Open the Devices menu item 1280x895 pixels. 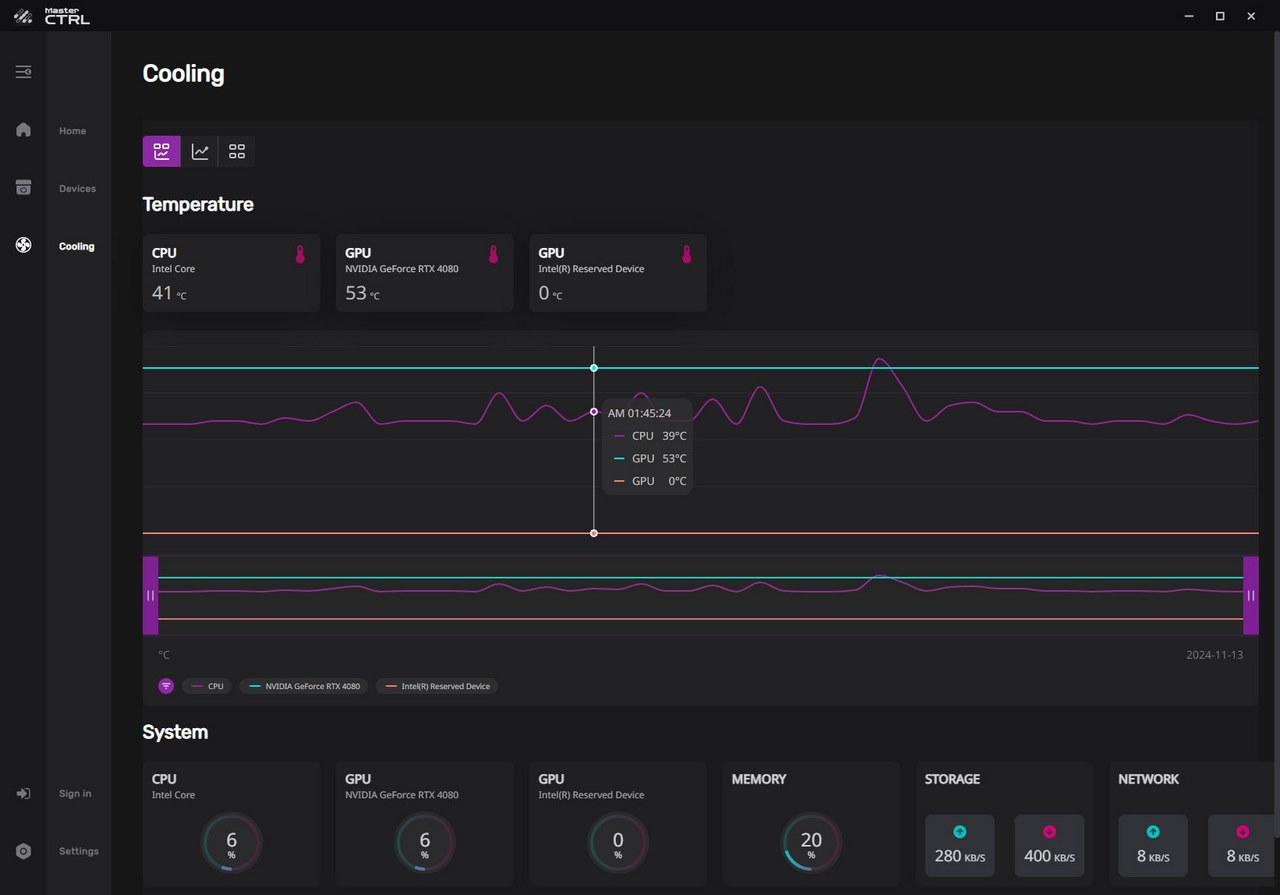(78, 189)
